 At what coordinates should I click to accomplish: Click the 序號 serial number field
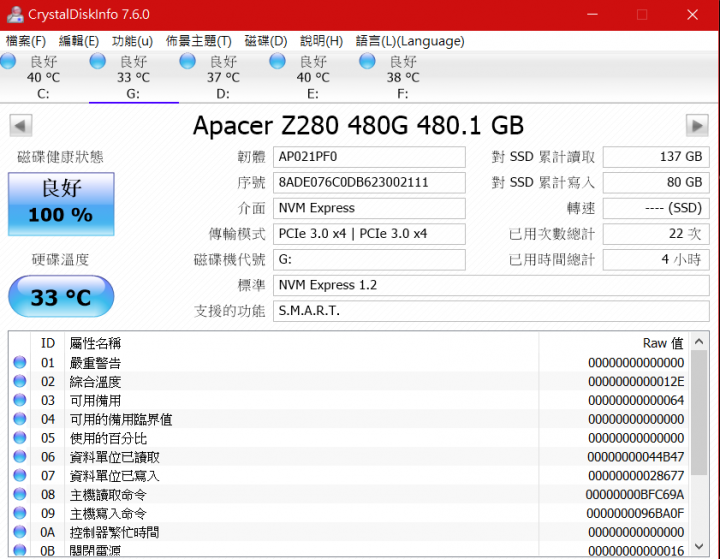[x=369, y=183]
